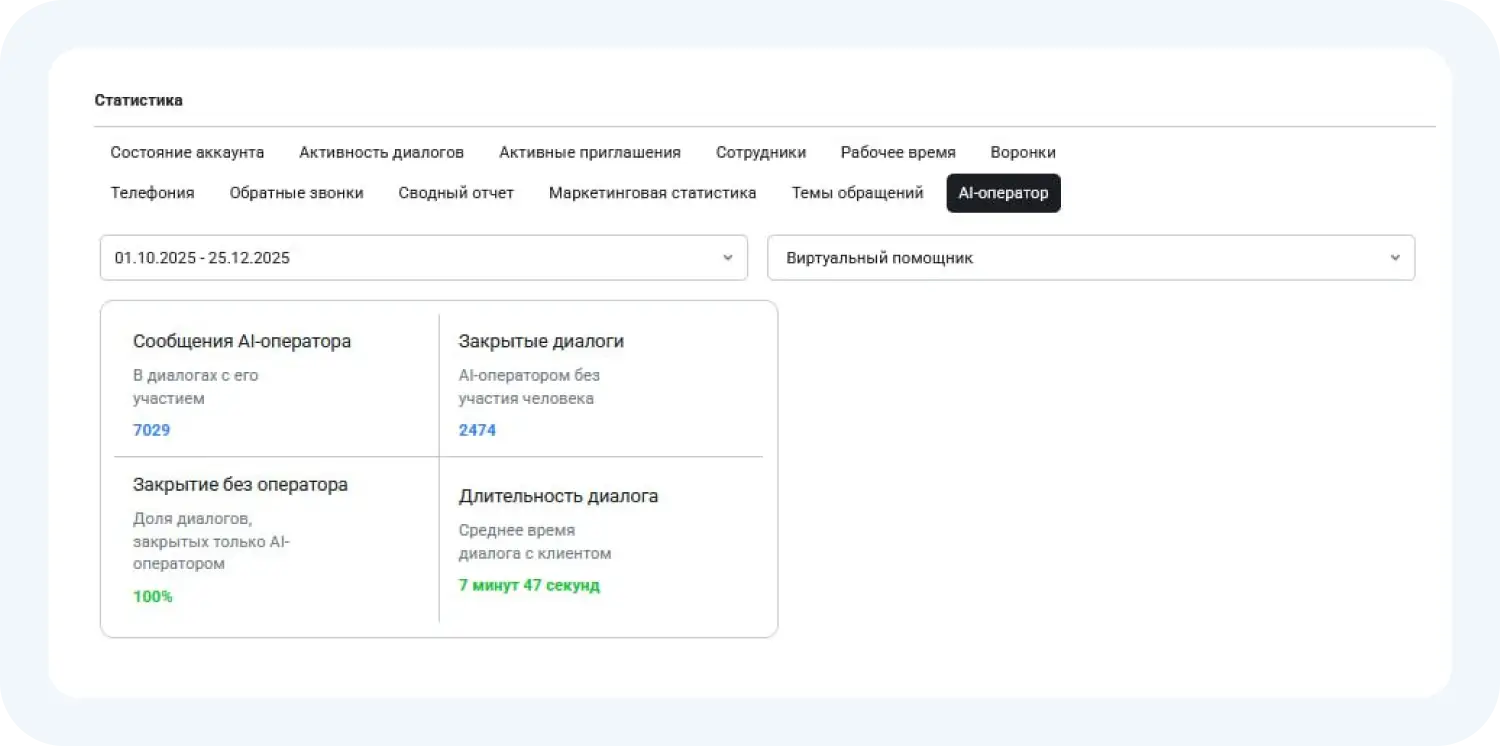Viewport: 1500px width, 746px height.
Task: Click the 7 минут 47 секунд duration
Action: click(529, 585)
